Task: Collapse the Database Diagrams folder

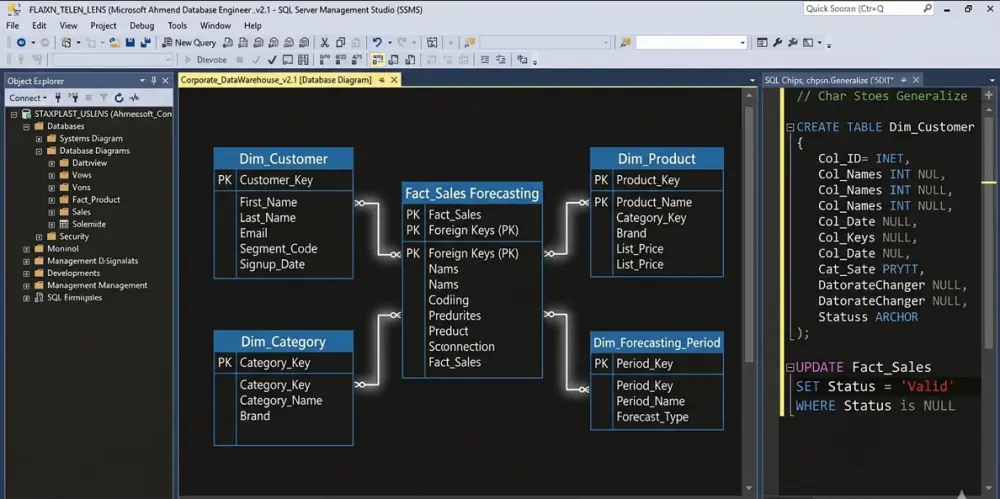Action: click(39, 151)
